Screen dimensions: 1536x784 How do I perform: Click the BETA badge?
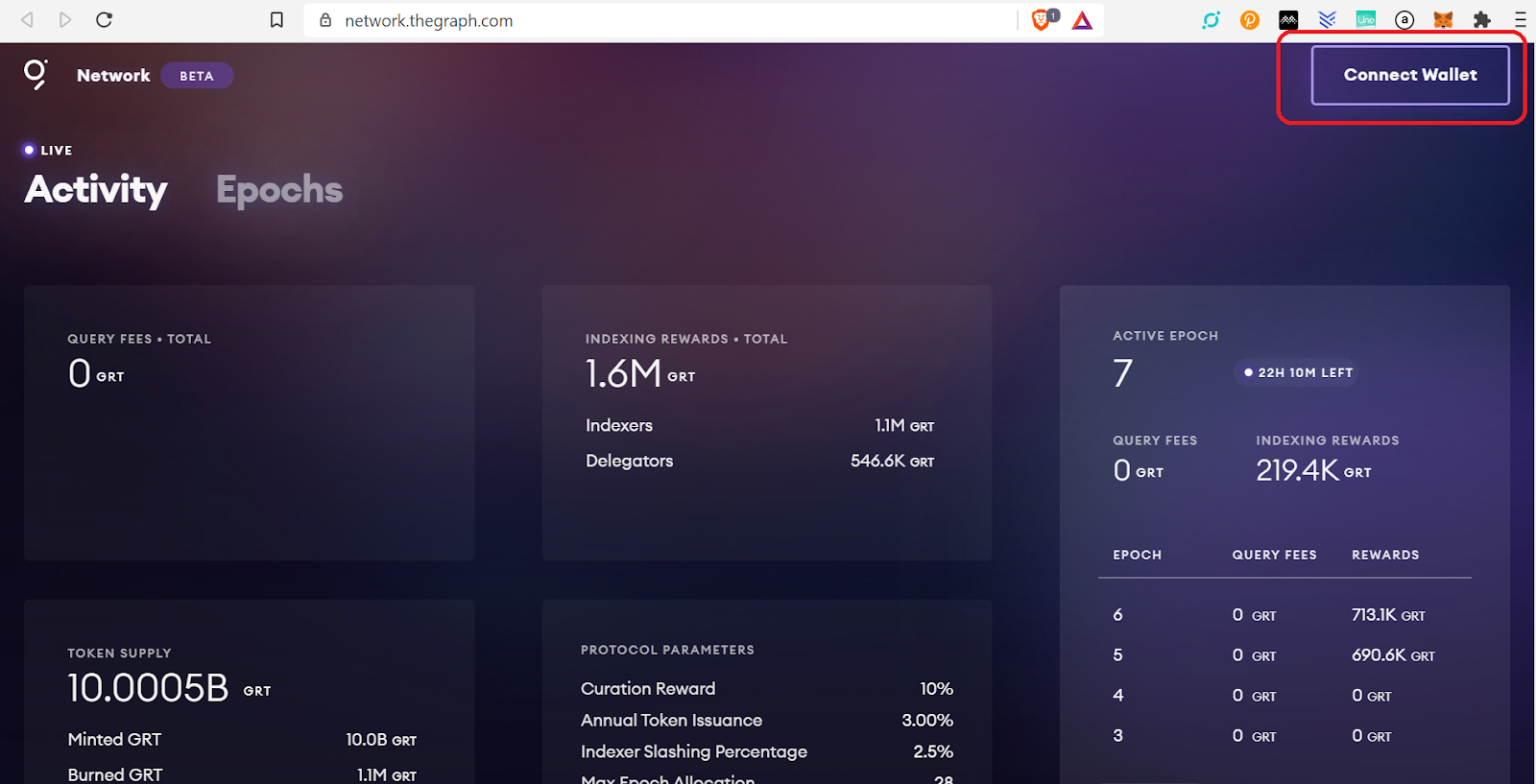197,76
